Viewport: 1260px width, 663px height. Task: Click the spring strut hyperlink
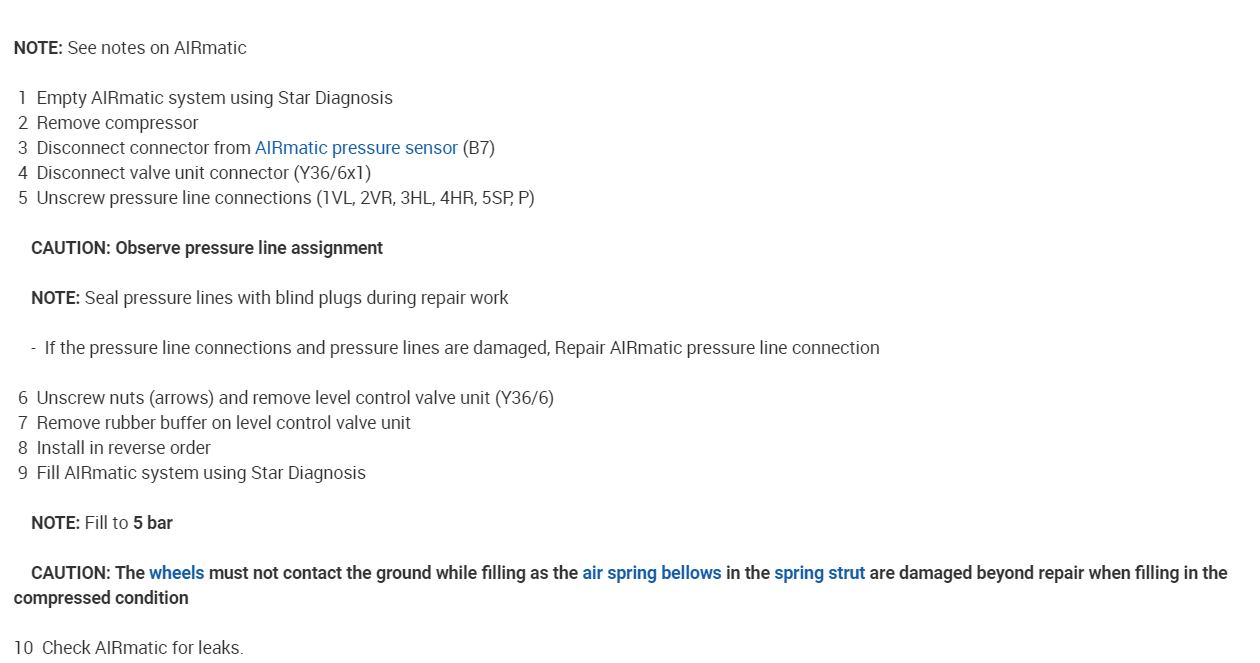[x=819, y=573]
